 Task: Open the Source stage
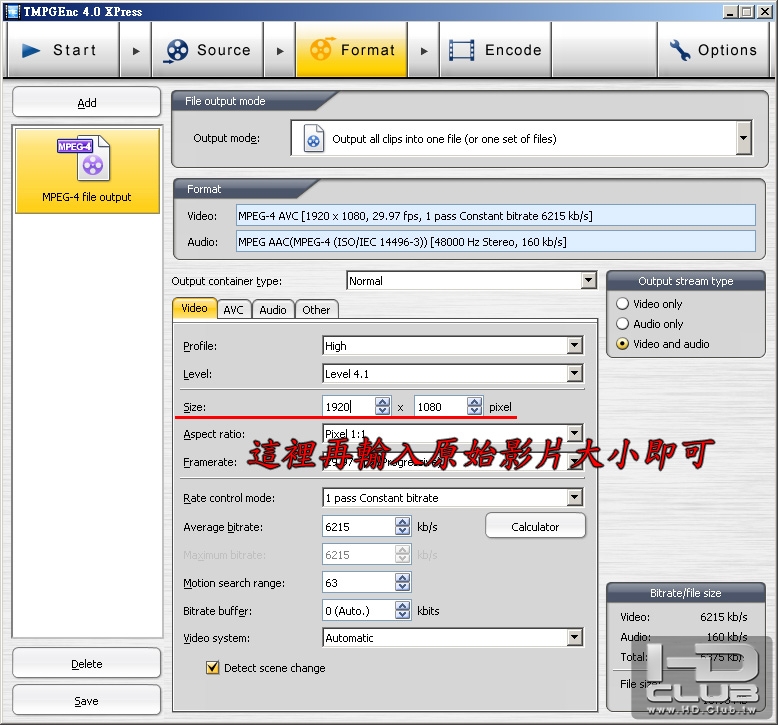(208, 50)
